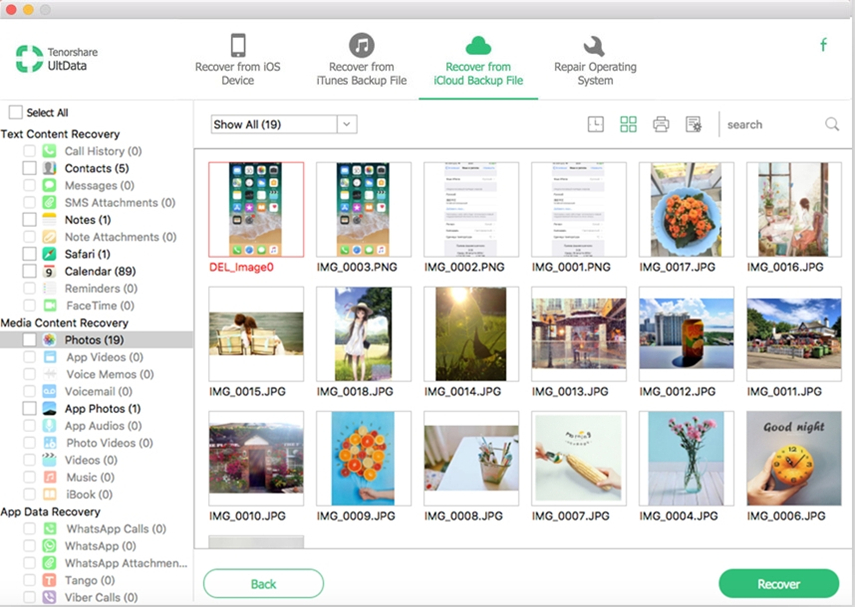Open the export settings icon
Image resolution: width=855 pixels, height=607 pixels.
point(694,124)
